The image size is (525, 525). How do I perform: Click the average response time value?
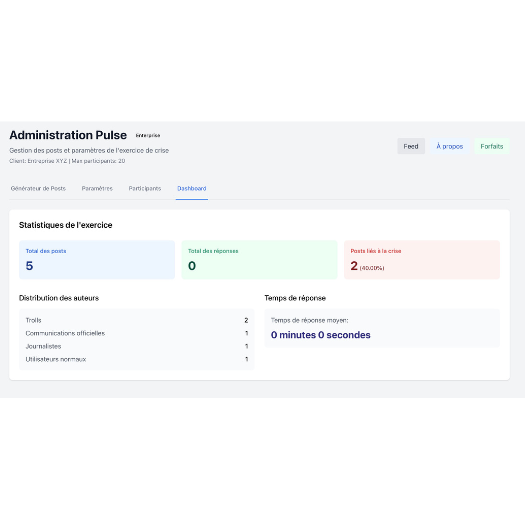(320, 335)
